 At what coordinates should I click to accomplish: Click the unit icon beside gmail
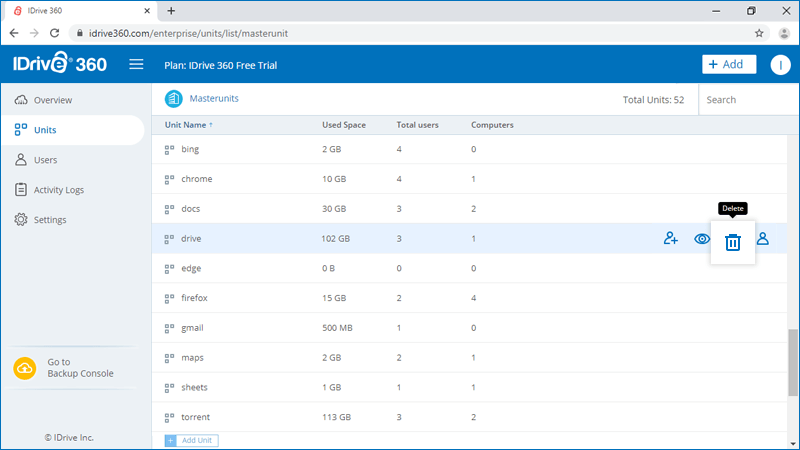(x=169, y=329)
